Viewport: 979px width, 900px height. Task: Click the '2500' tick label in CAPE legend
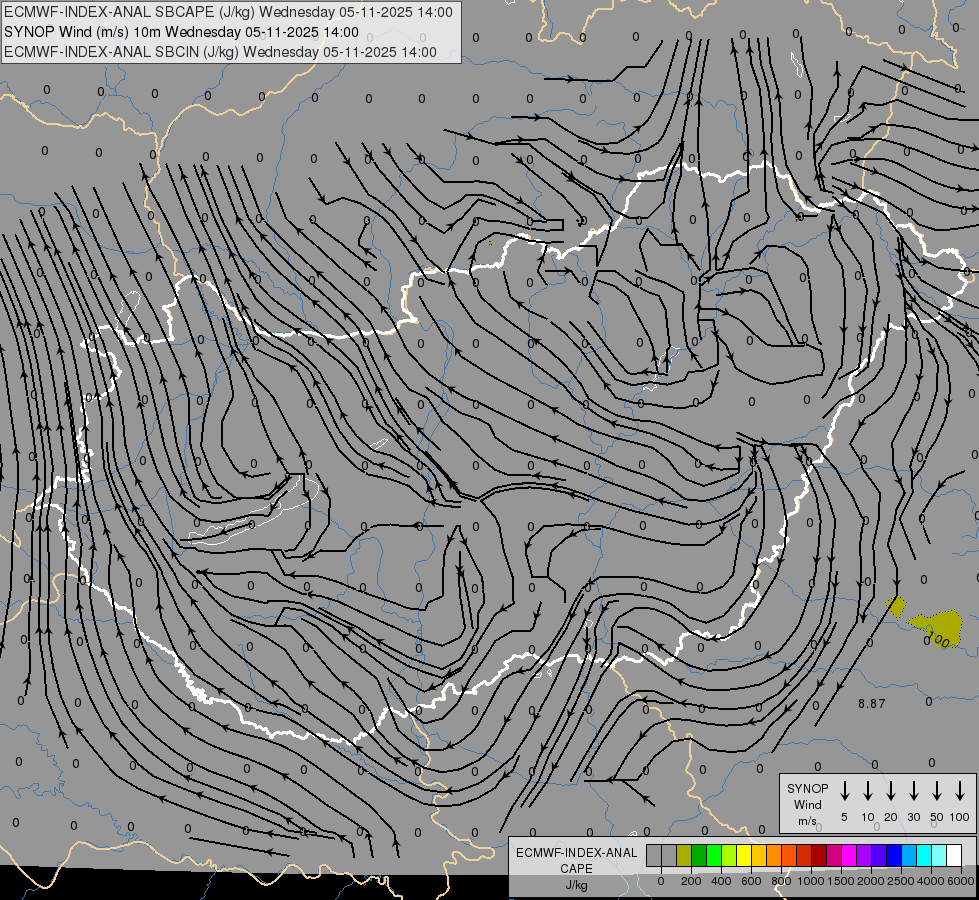901,881
